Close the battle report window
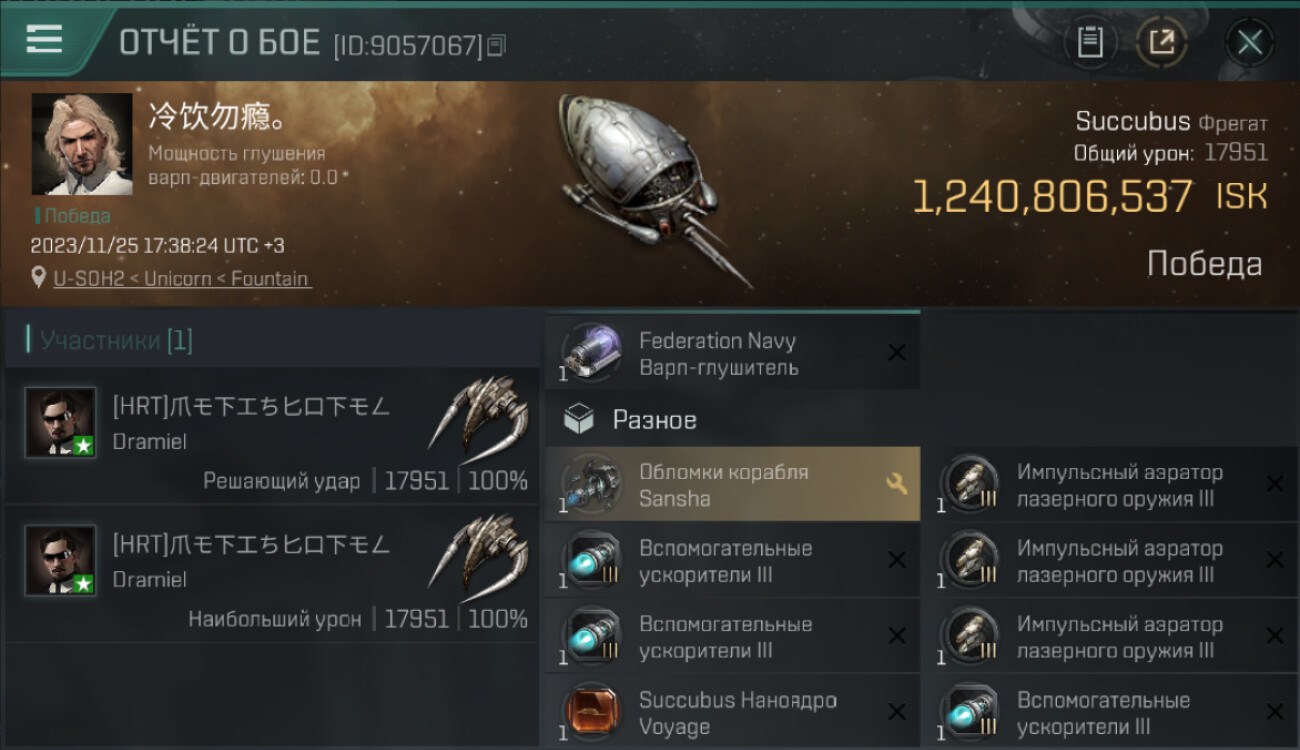 [x=1250, y=42]
